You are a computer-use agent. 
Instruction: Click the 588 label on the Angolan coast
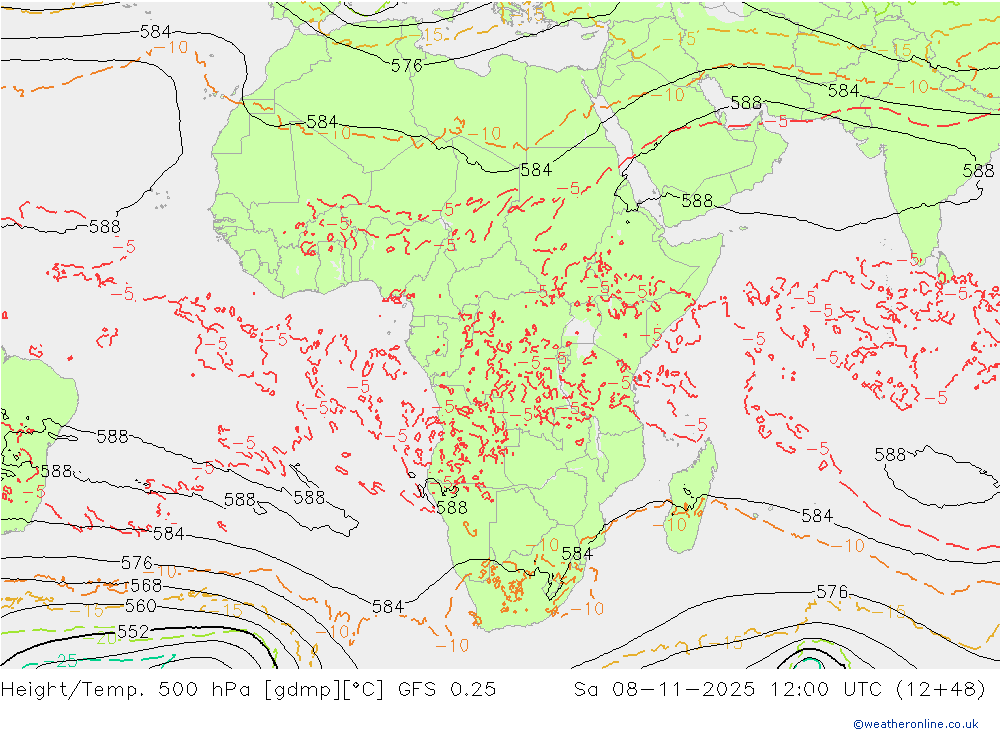point(452,507)
